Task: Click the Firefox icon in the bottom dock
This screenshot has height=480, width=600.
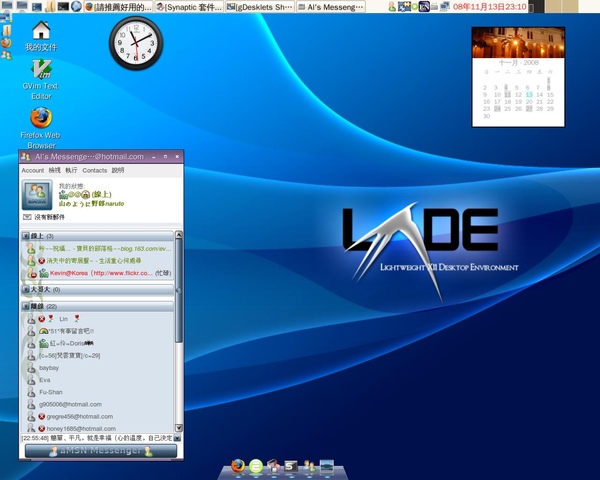Action: coord(238,466)
